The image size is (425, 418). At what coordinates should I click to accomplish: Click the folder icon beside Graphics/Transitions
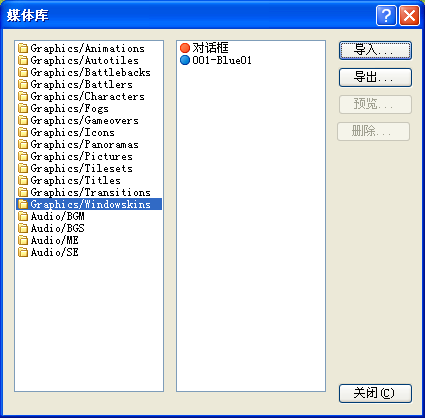click(x=23, y=192)
